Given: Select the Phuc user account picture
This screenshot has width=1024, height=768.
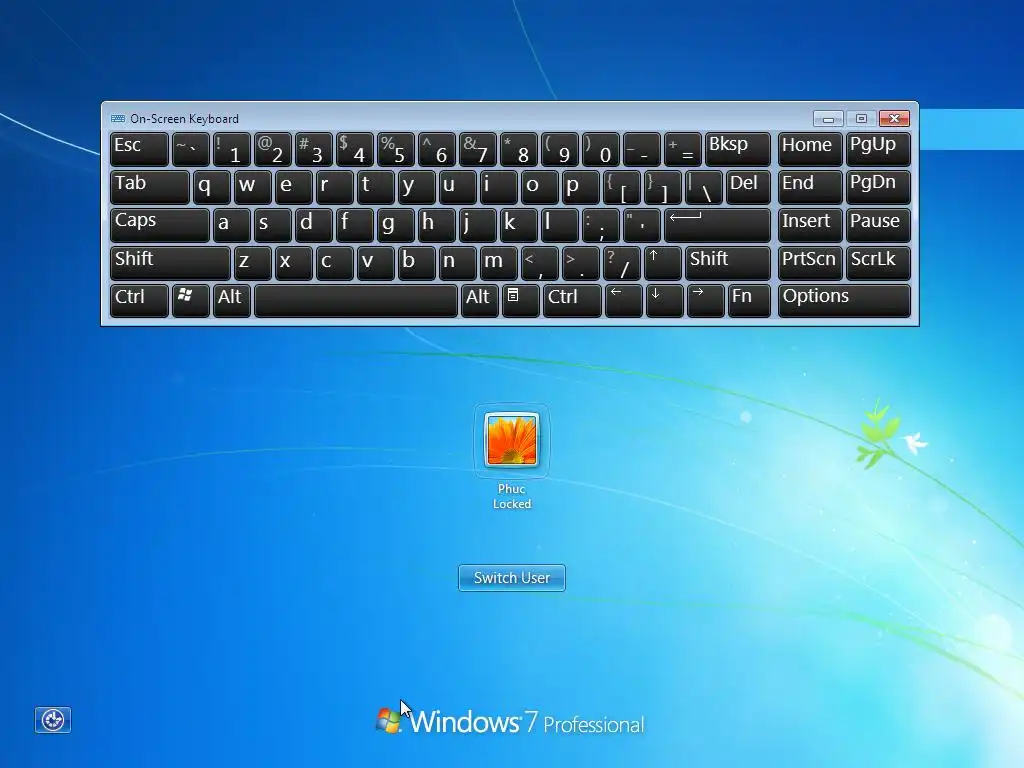Looking at the screenshot, I should click(x=511, y=440).
